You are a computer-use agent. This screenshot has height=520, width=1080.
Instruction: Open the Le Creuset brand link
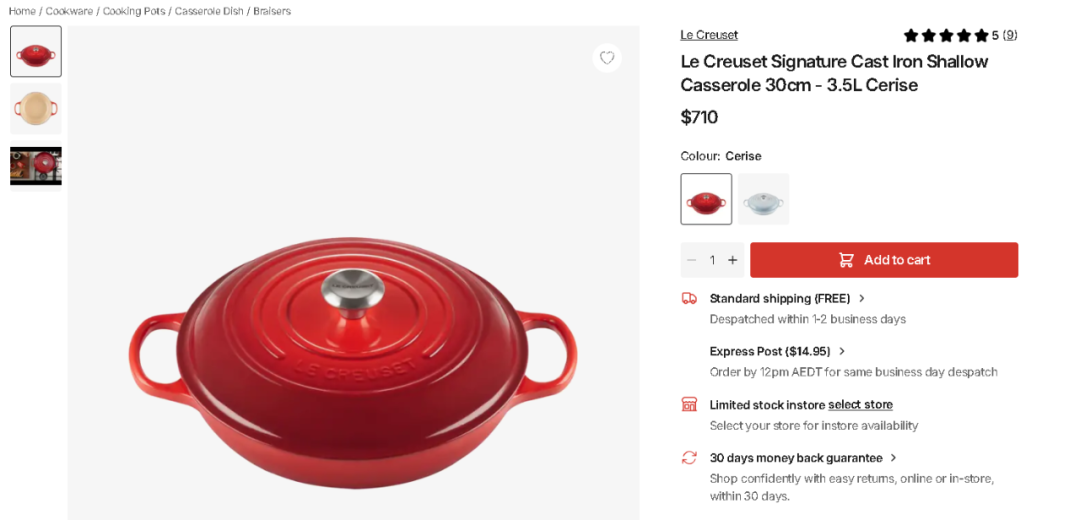709,35
